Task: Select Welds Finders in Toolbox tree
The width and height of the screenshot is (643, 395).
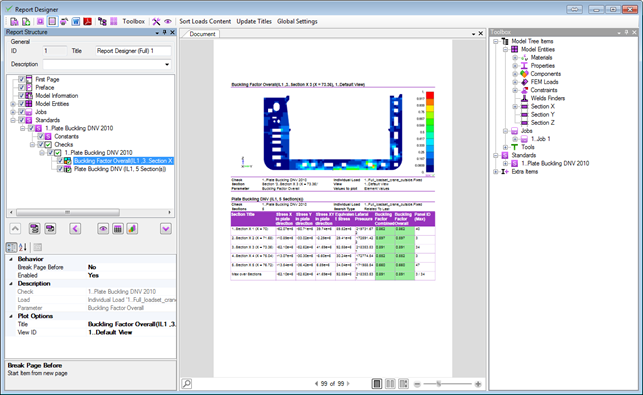Action: coord(547,98)
